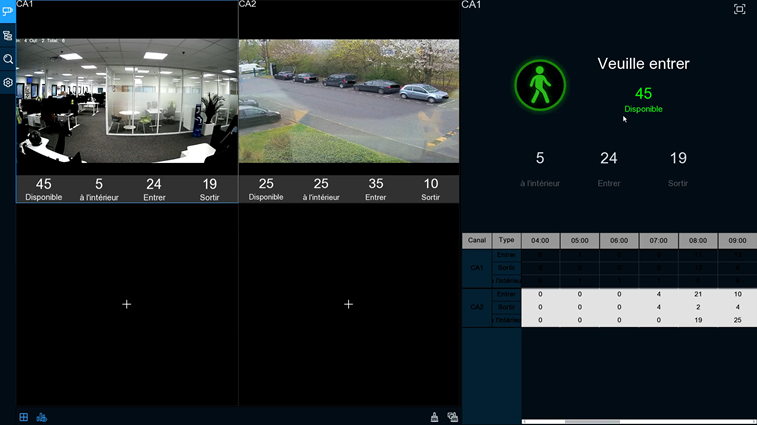Click the 06:00 column header
Screen dimensions: 757x425
pyautogui.click(x=619, y=241)
